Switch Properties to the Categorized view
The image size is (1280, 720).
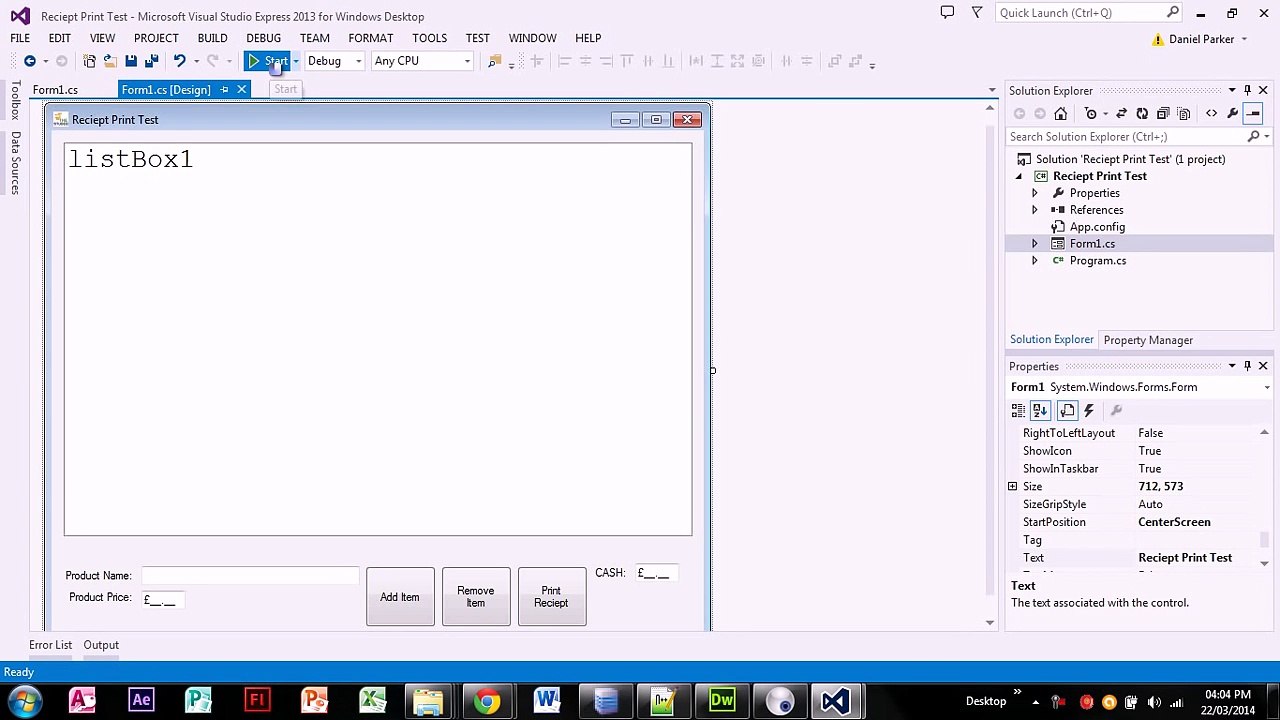pyautogui.click(x=1018, y=410)
